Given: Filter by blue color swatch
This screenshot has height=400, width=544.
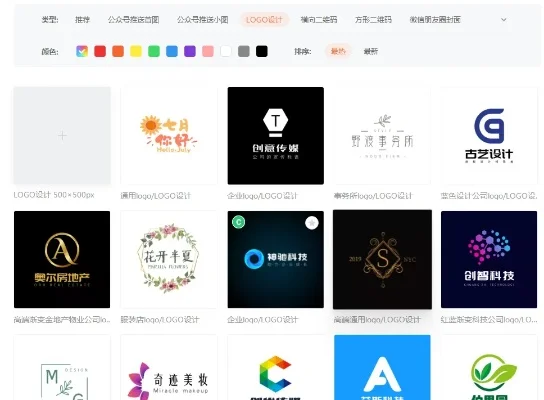Looking at the screenshot, I should click(172, 51).
